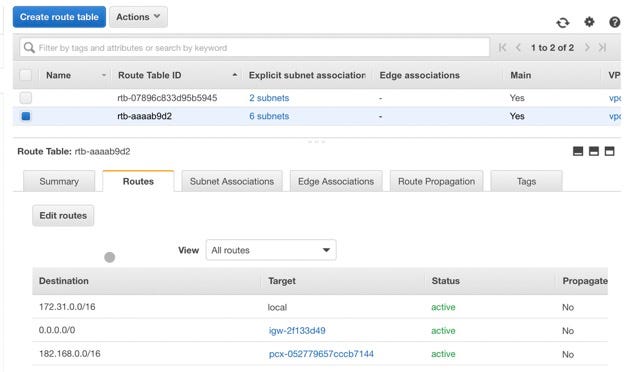The width and height of the screenshot is (630, 372).
Task: Switch to the Subnet Associations tab
Action: [x=232, y=181]
